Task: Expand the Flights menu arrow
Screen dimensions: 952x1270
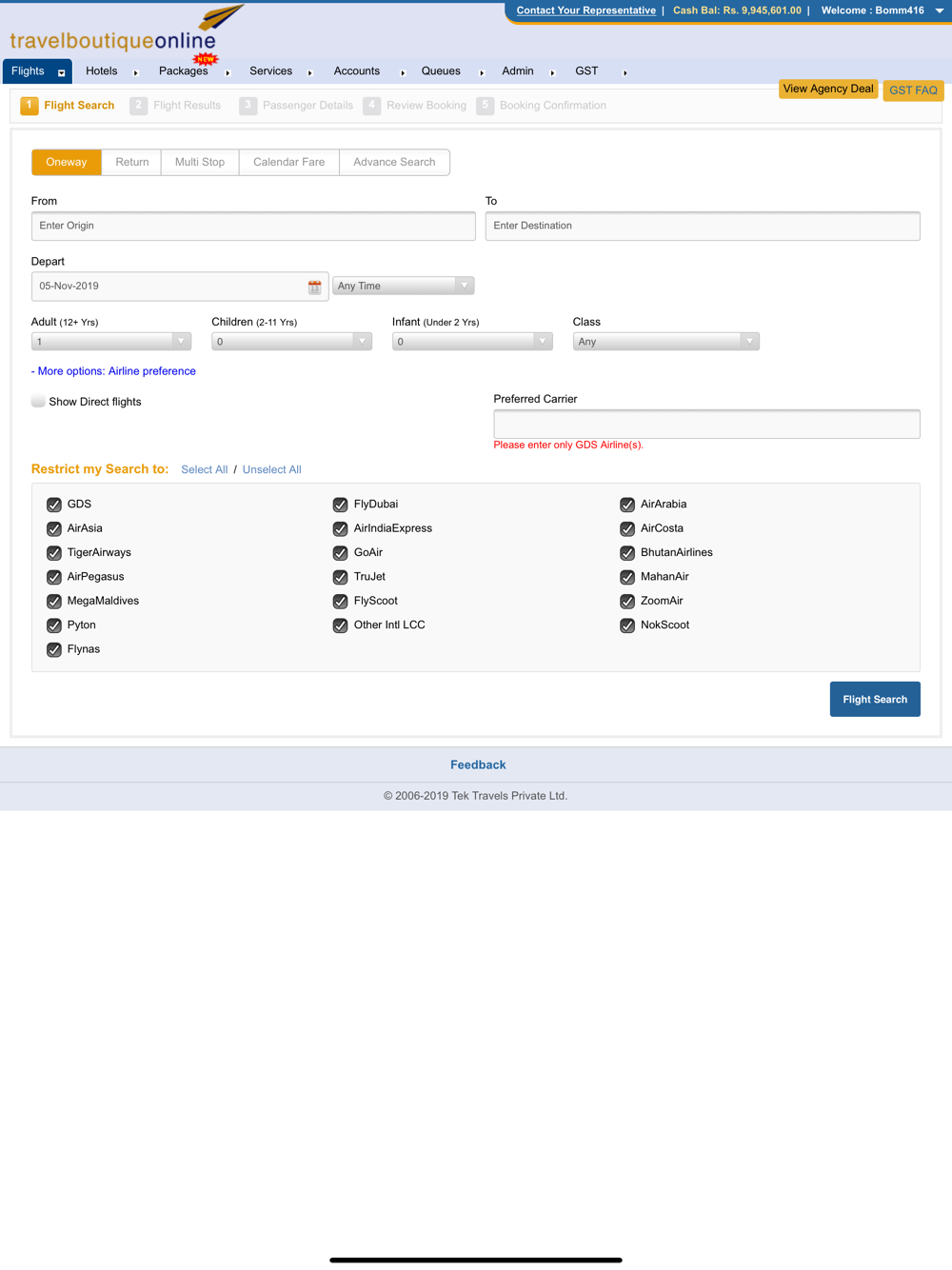Action: (x=61, y=72)
